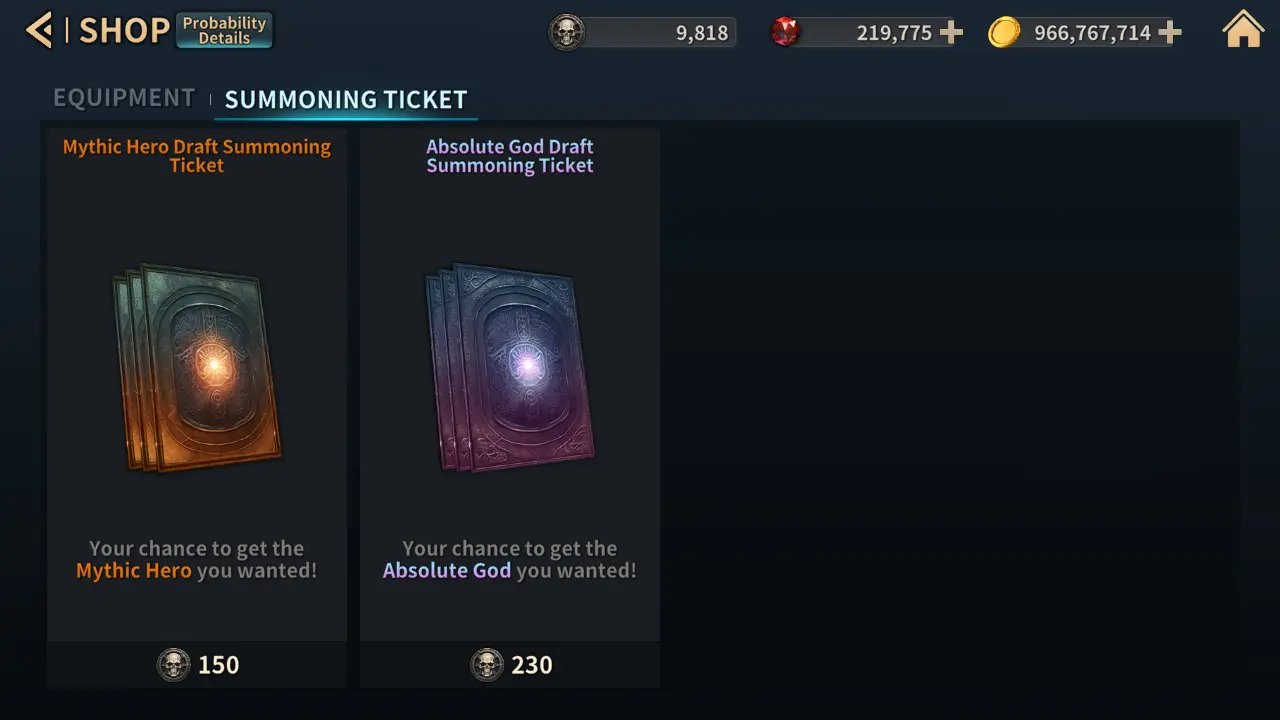Tap the orange Mythic Hero ticket cards
The height and width of the screenshot is (720, 1280).
197,367
